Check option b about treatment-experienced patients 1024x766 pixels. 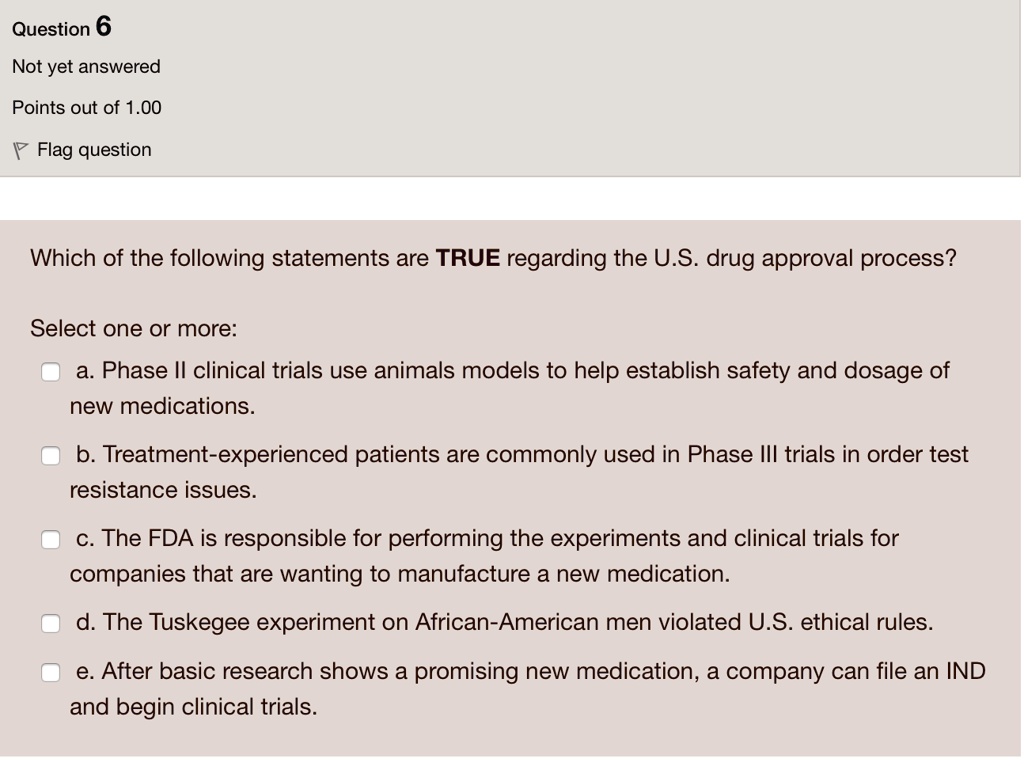pyautogui.click(x=50, y=456)
